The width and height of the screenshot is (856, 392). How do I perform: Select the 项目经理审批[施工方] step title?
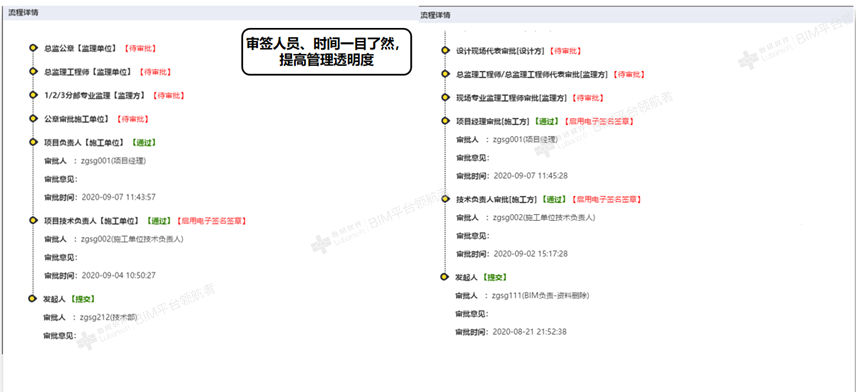pos(492,121)
